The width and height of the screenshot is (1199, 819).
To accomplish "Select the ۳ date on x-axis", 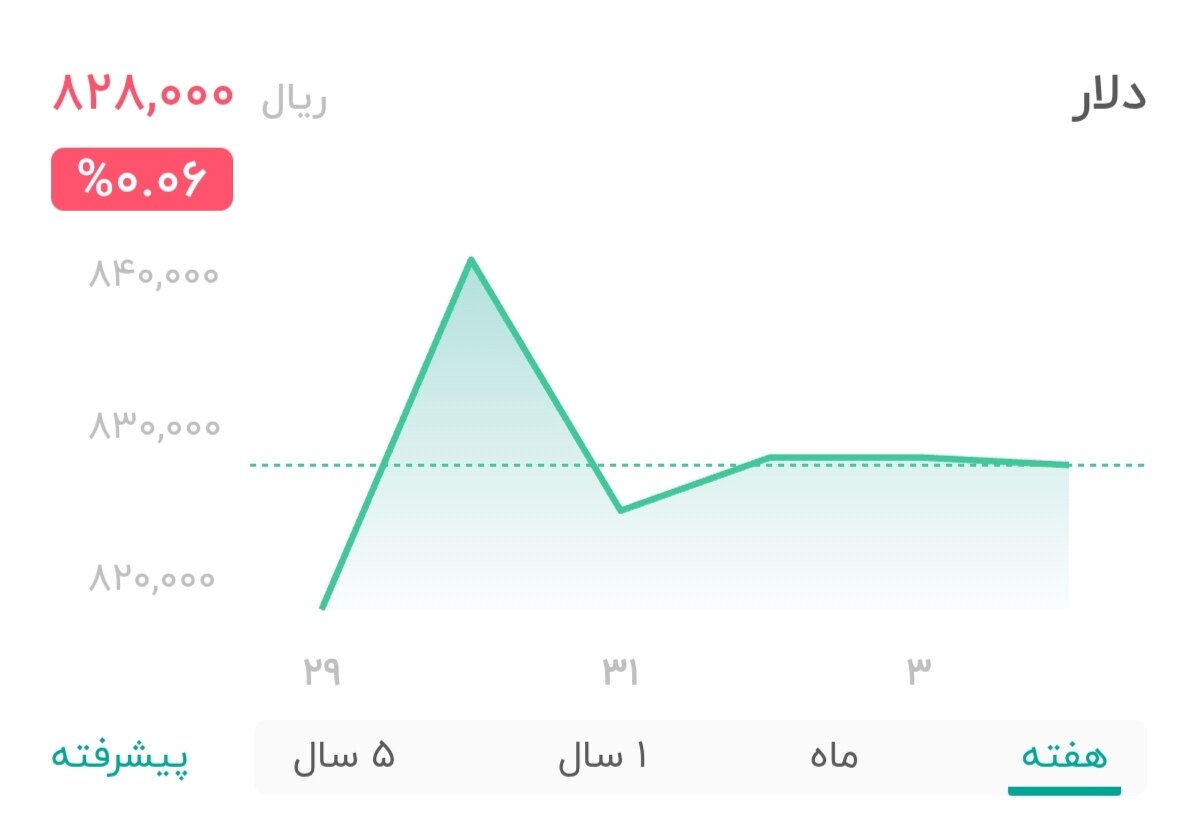I will (919, 668).
